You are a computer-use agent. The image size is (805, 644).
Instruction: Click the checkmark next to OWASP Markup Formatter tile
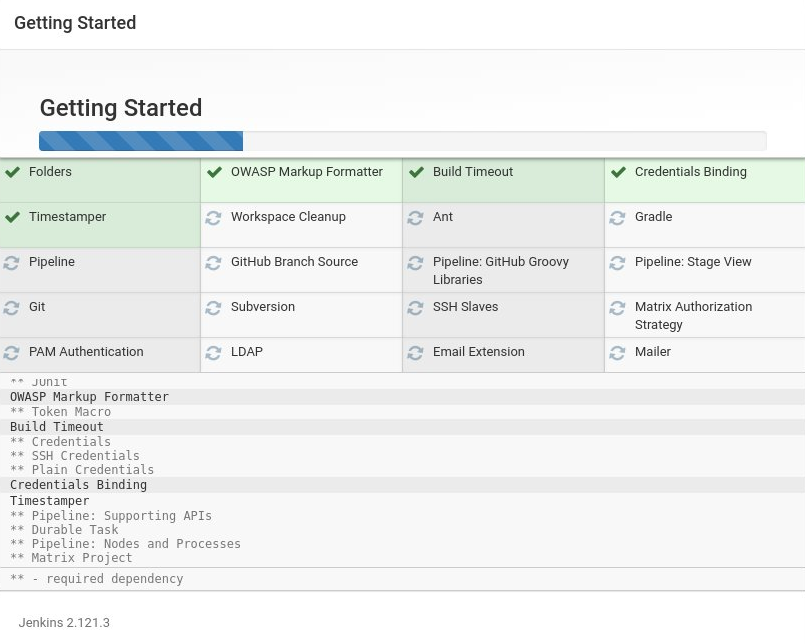[214, 172]
